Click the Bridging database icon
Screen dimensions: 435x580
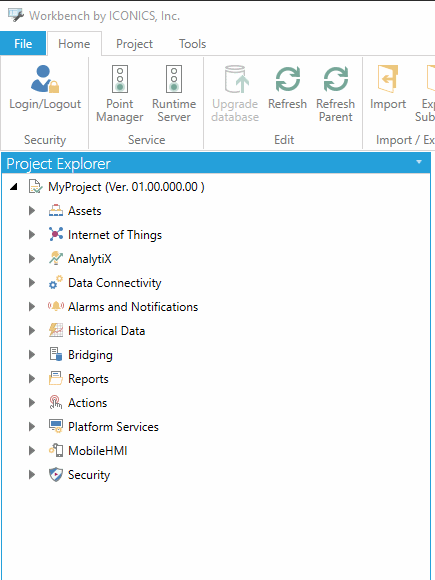pyautogui.click(x=56, y=354)
